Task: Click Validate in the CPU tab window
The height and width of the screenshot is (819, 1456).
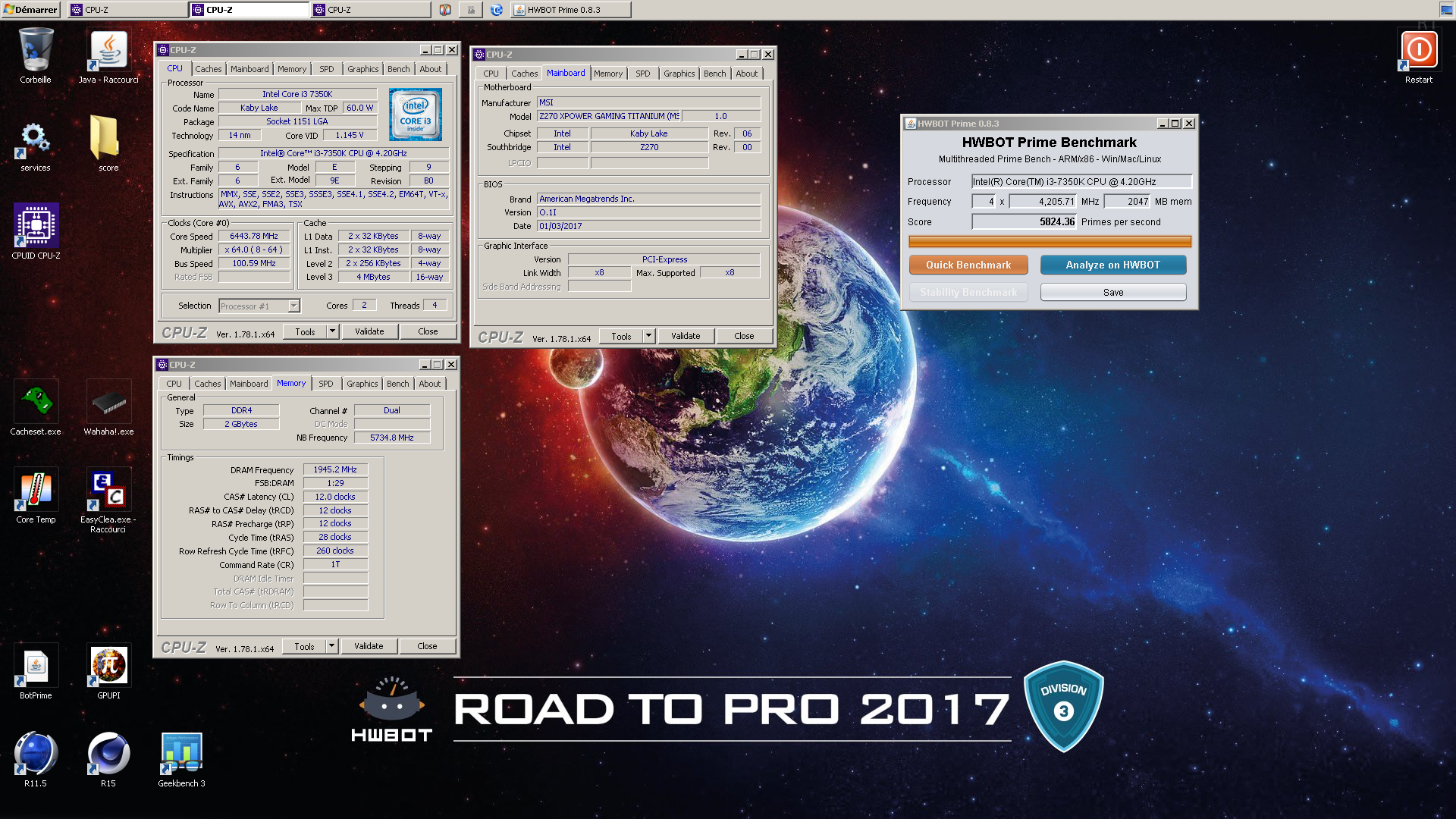Action: pos(369,331)
